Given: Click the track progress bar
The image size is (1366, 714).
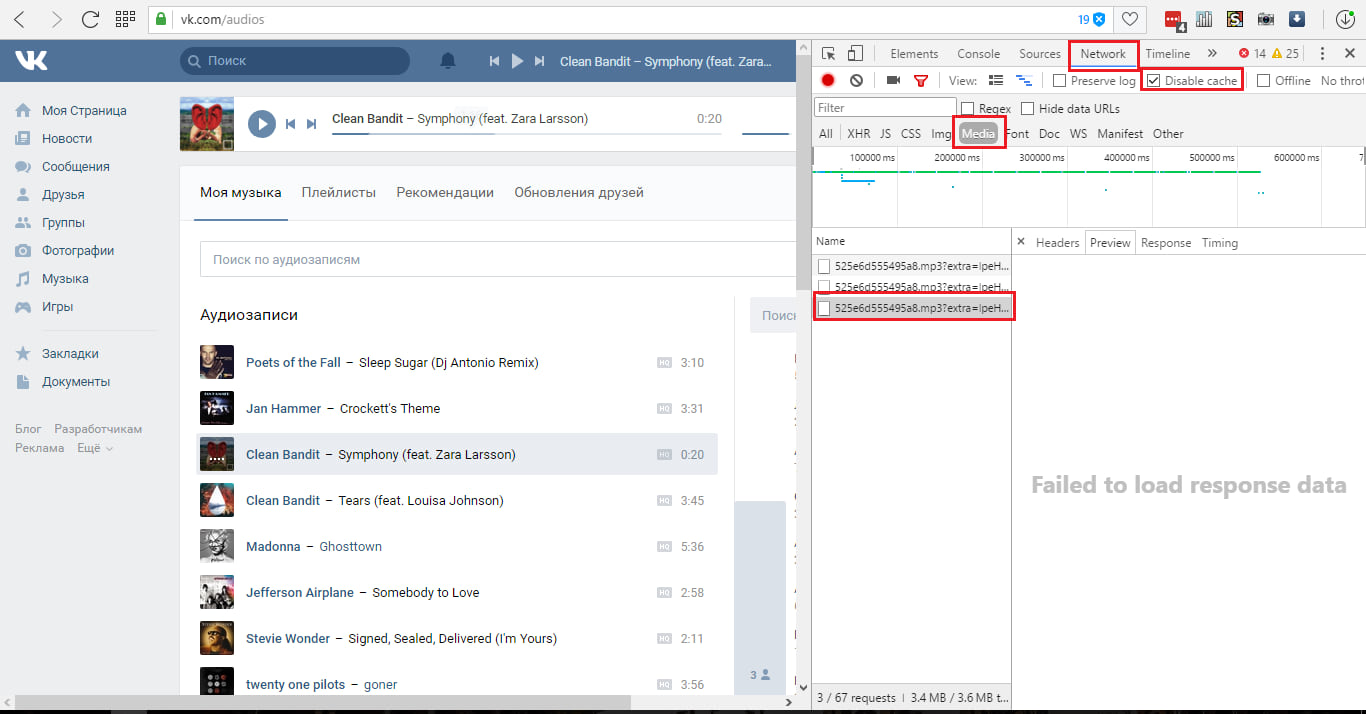Looking at the screenshot, I should (527, 133).
